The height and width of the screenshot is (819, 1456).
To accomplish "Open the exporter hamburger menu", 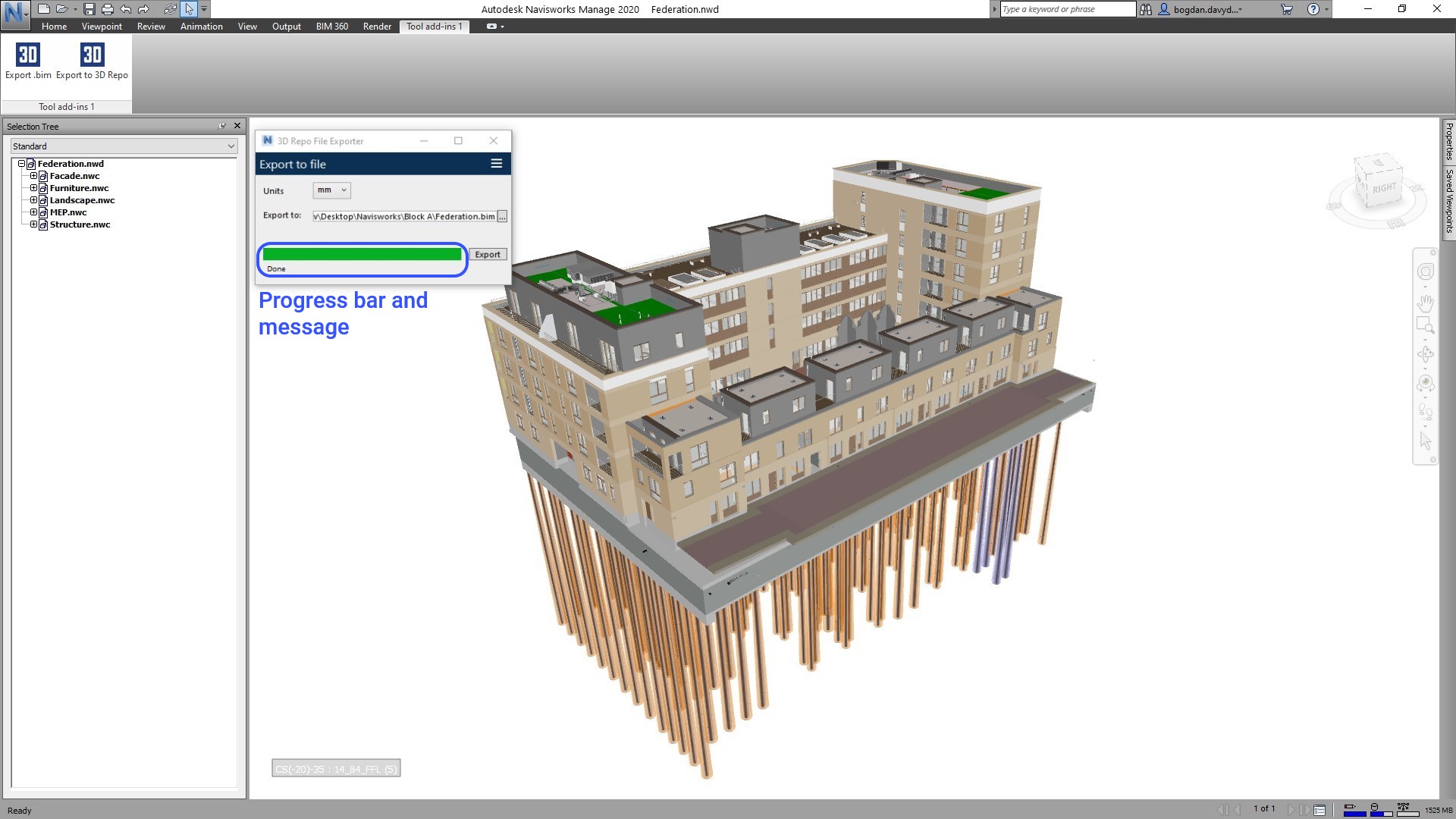I will click(x=496, y=164).
